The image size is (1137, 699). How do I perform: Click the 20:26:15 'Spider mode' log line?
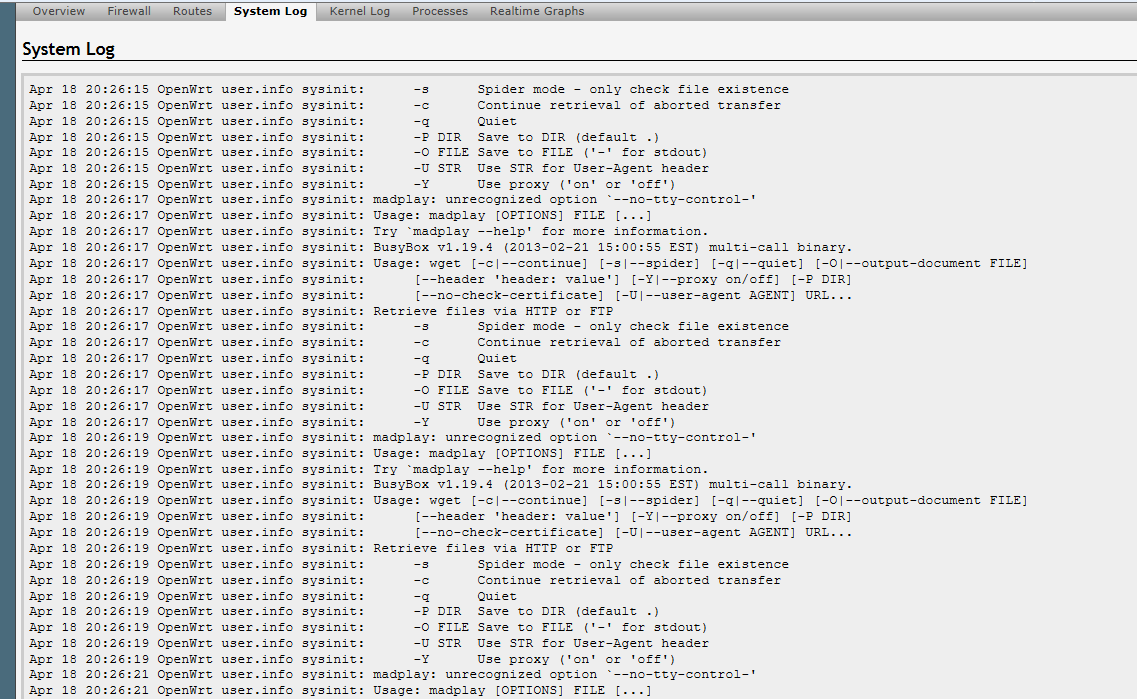pyautogui.click(x=409, y=89)
